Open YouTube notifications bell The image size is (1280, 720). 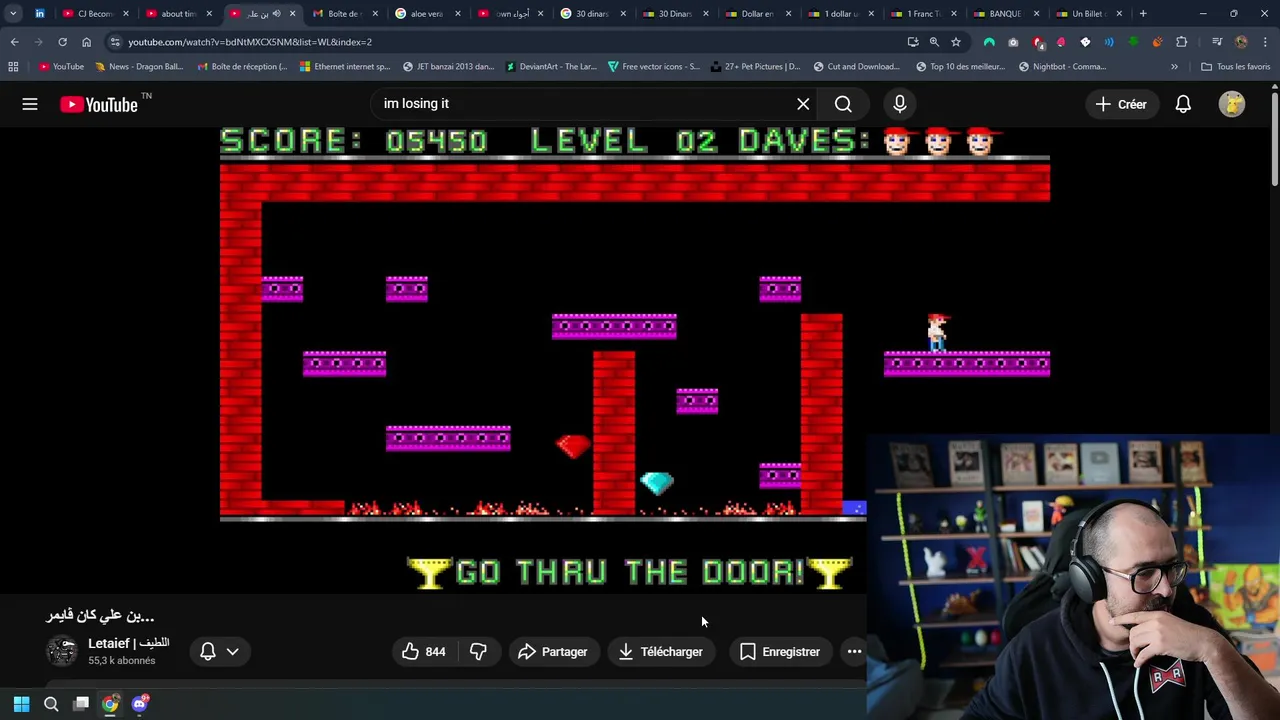click(1183, 104)
